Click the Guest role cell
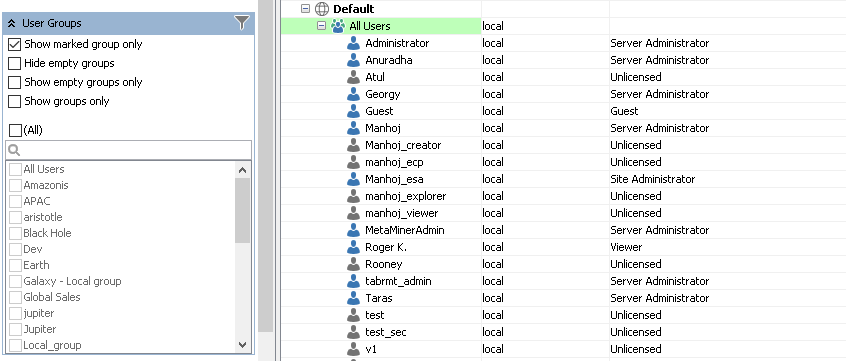 point(624,111)
